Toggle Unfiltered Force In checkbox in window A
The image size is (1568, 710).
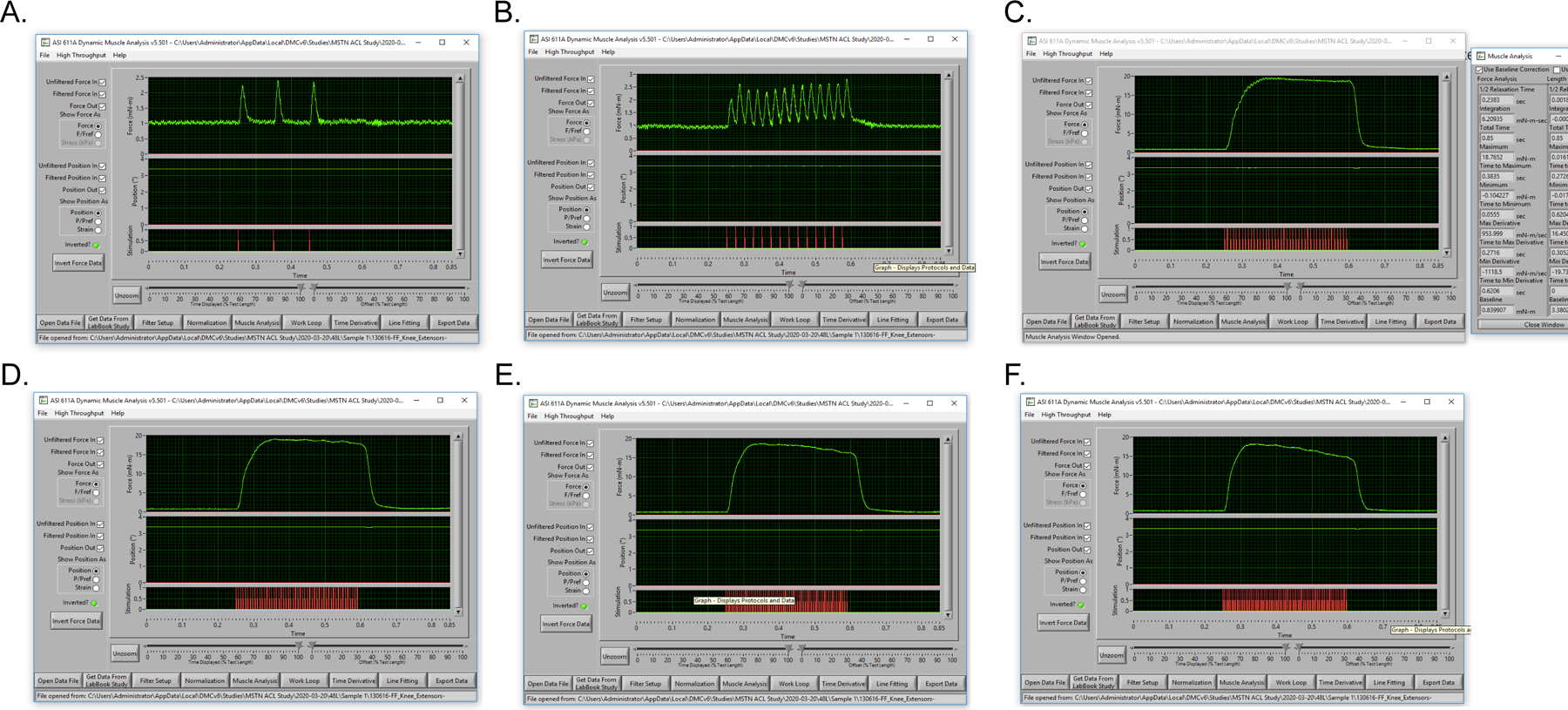pos(102,82)
